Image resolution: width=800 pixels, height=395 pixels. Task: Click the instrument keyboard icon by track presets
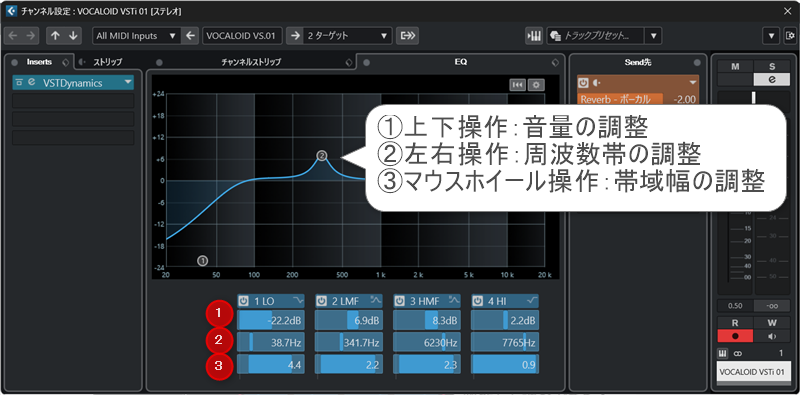point(534,36)
